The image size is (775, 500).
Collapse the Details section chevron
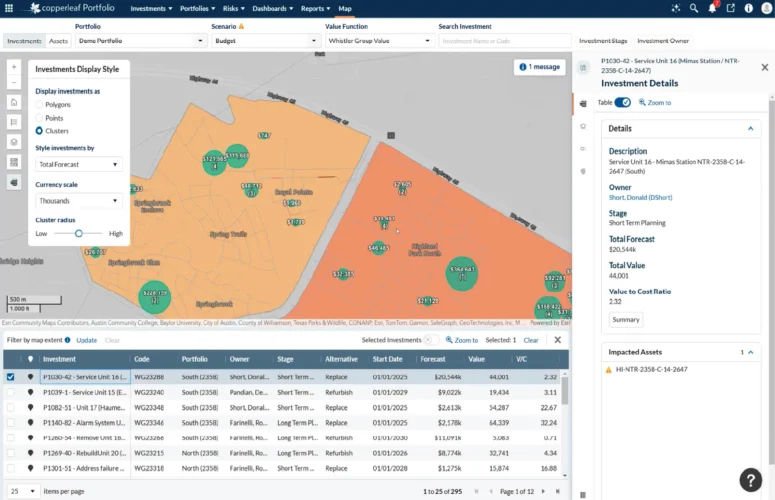pos(751,129)
